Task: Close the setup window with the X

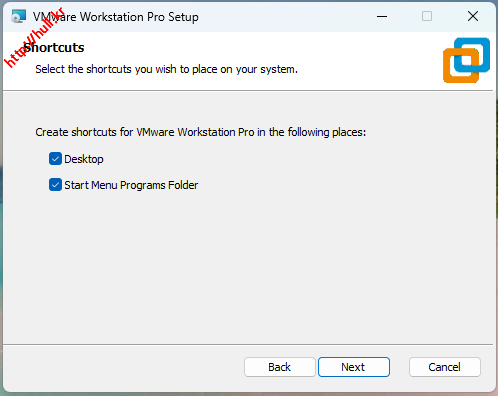Action: point(473,16)
